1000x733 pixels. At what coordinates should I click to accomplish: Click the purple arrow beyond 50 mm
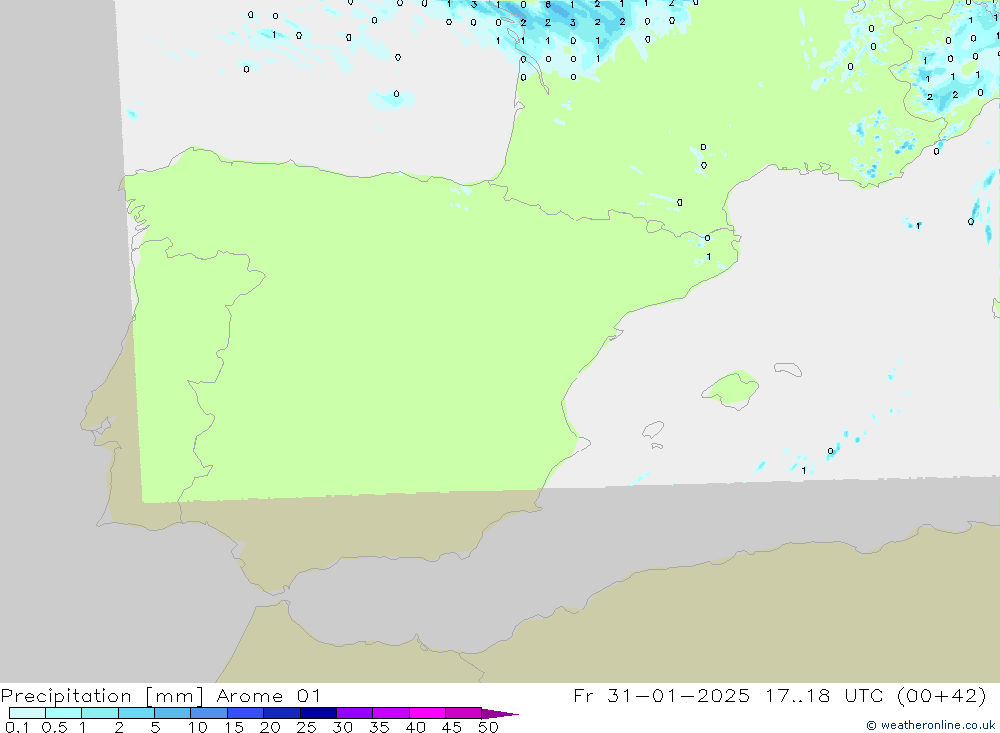(x=500, y=713)
